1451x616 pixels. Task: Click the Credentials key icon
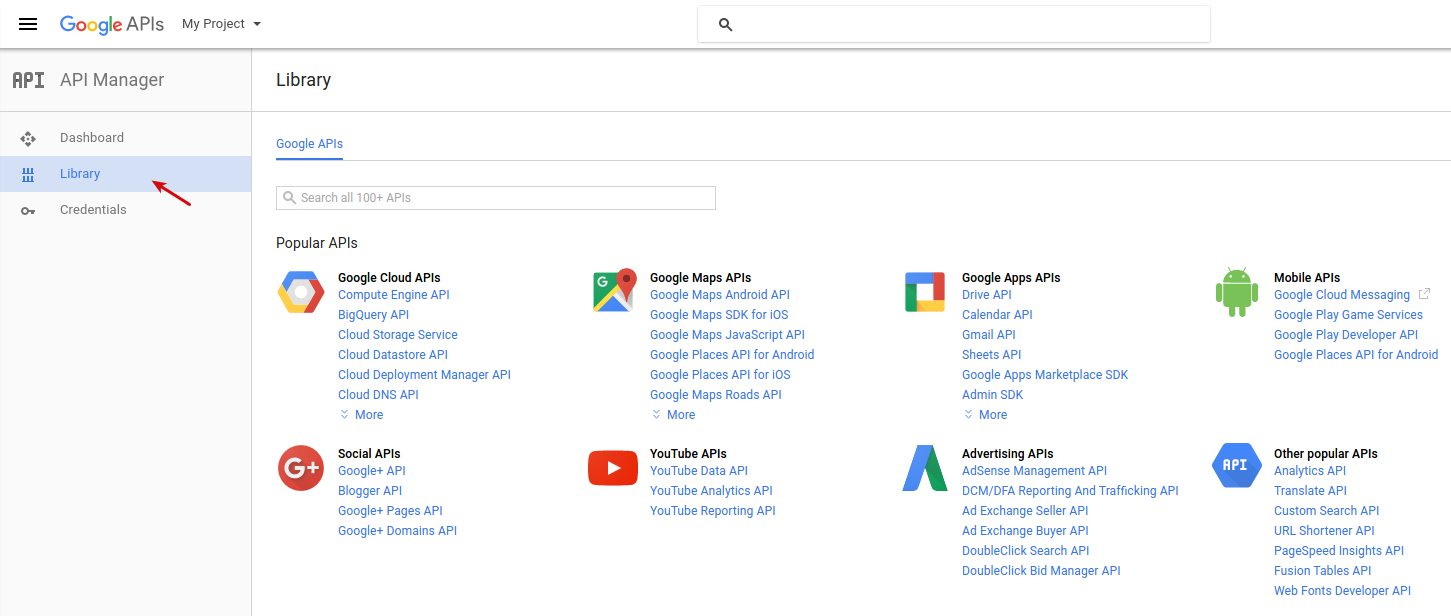point(28,210)
